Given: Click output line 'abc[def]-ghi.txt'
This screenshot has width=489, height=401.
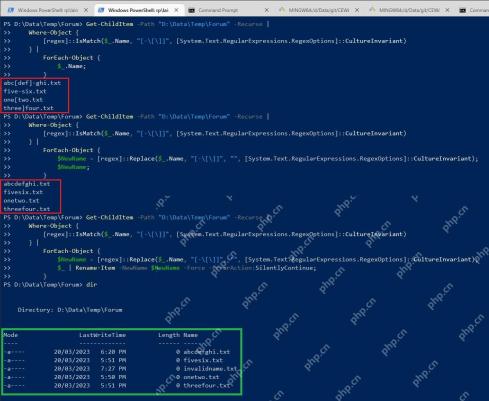Looking at the screenshot, I should coord(32,83).
